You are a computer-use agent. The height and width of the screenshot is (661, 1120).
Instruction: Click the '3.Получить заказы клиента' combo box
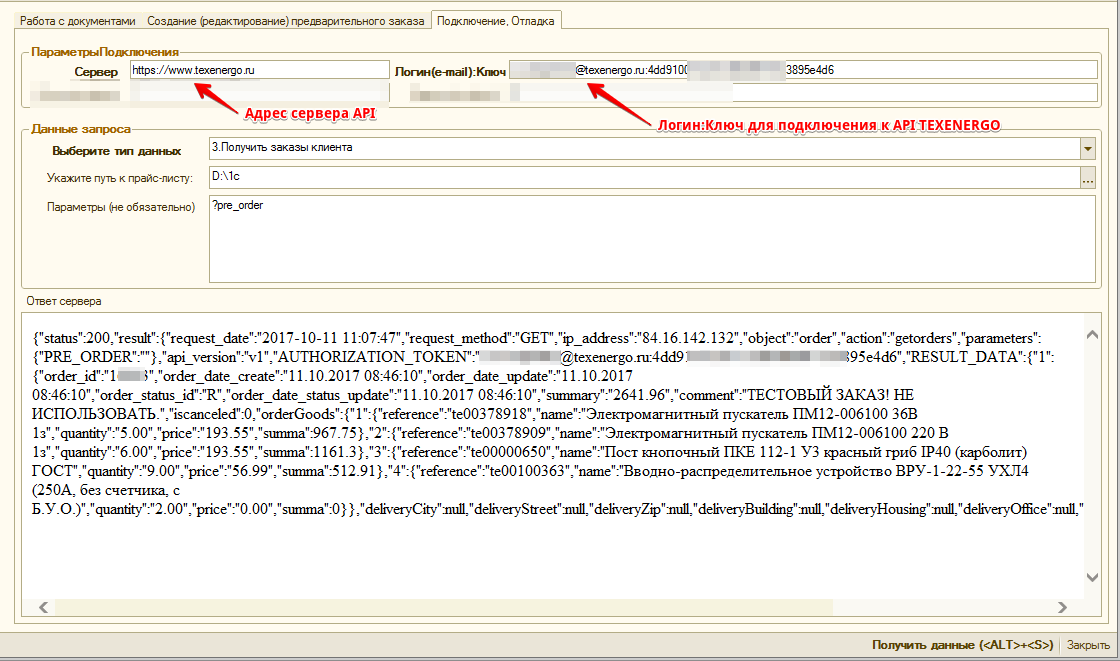coord(642,149)
